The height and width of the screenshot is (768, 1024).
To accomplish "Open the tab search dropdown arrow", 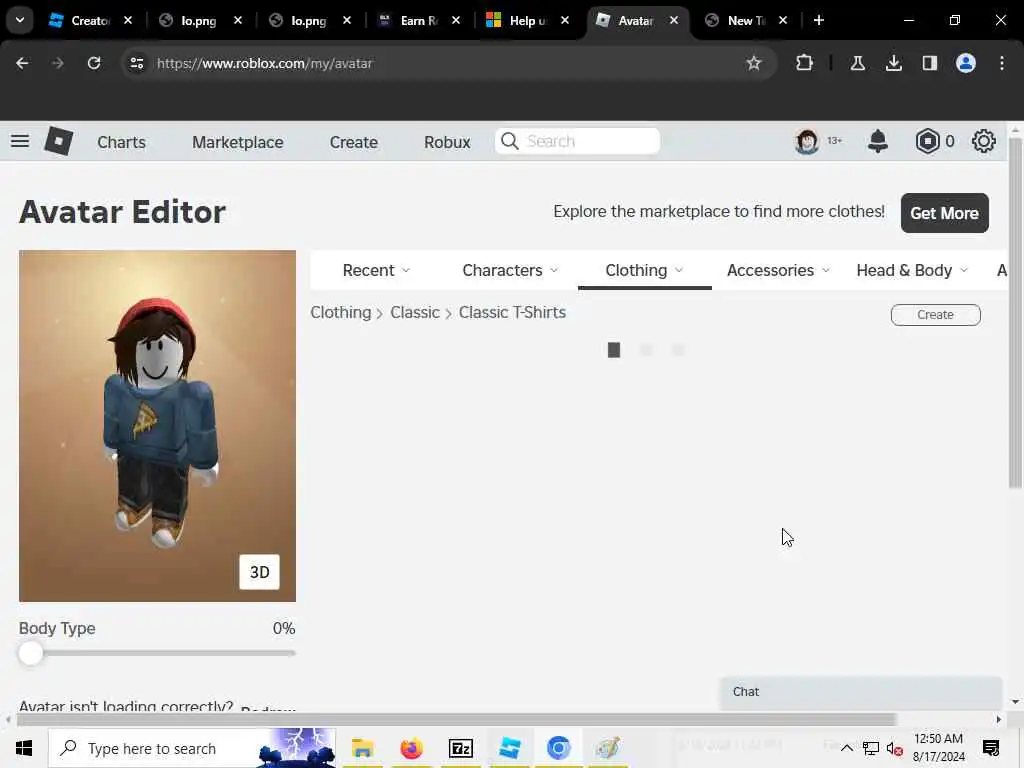I will [x=20, y=20].
